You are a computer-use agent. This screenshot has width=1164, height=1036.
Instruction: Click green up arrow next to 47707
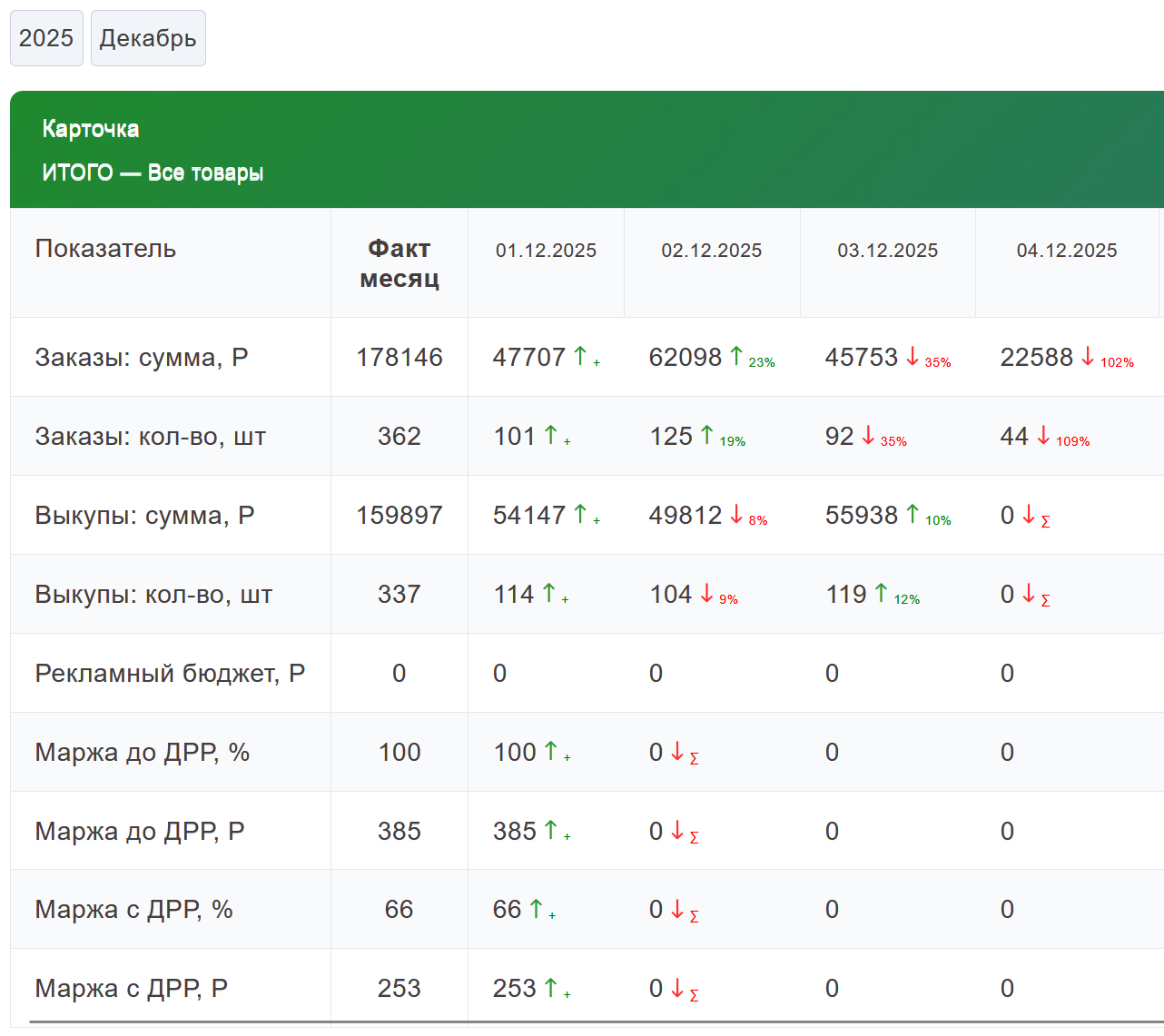(x=580, y=356)
